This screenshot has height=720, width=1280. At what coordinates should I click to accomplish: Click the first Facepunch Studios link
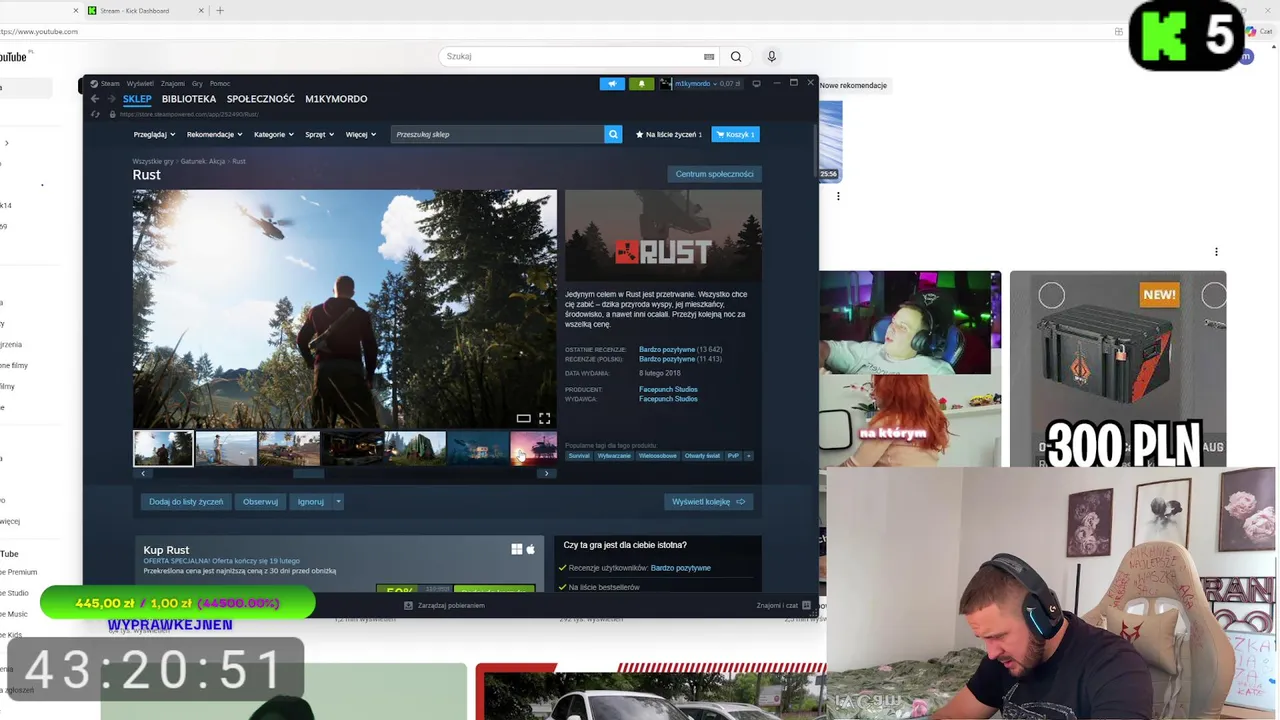click(x=668, y=389)
